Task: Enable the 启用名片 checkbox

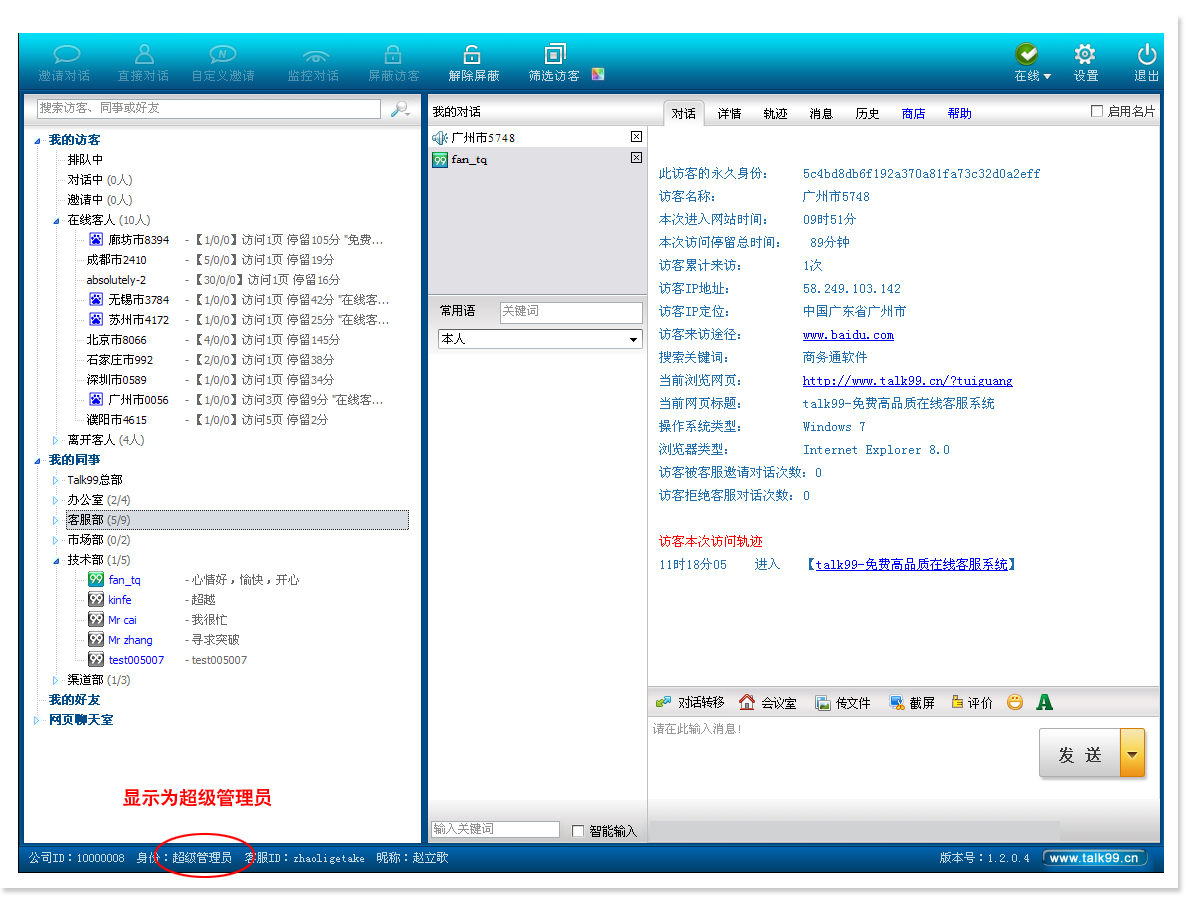Action: (x=1097, y=112)
